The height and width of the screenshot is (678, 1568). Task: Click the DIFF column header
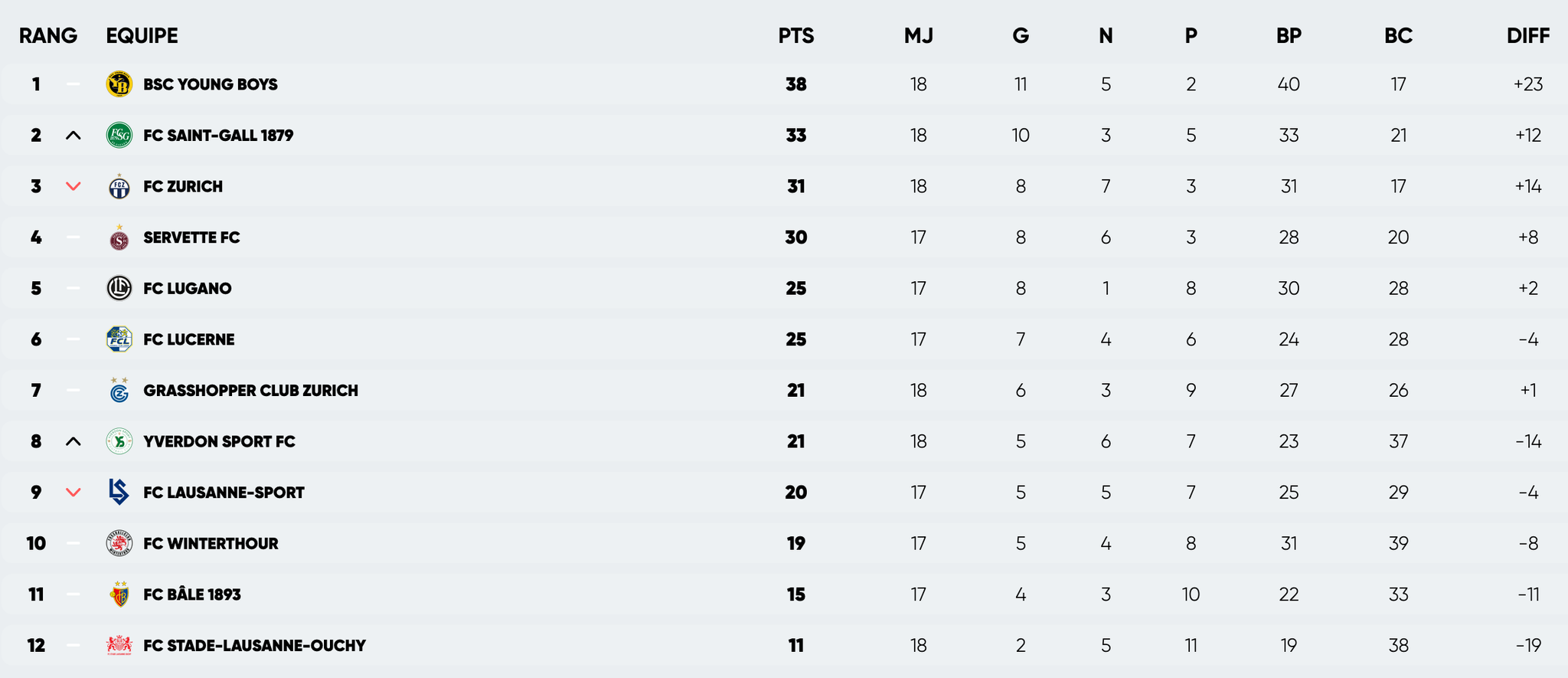point(1527,36)
